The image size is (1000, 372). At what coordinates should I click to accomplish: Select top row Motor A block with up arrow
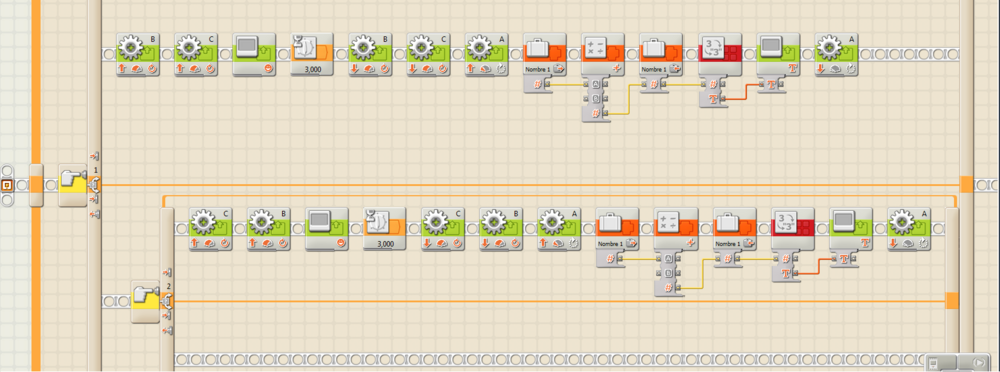pyautogui.click(x=486, y=54)
